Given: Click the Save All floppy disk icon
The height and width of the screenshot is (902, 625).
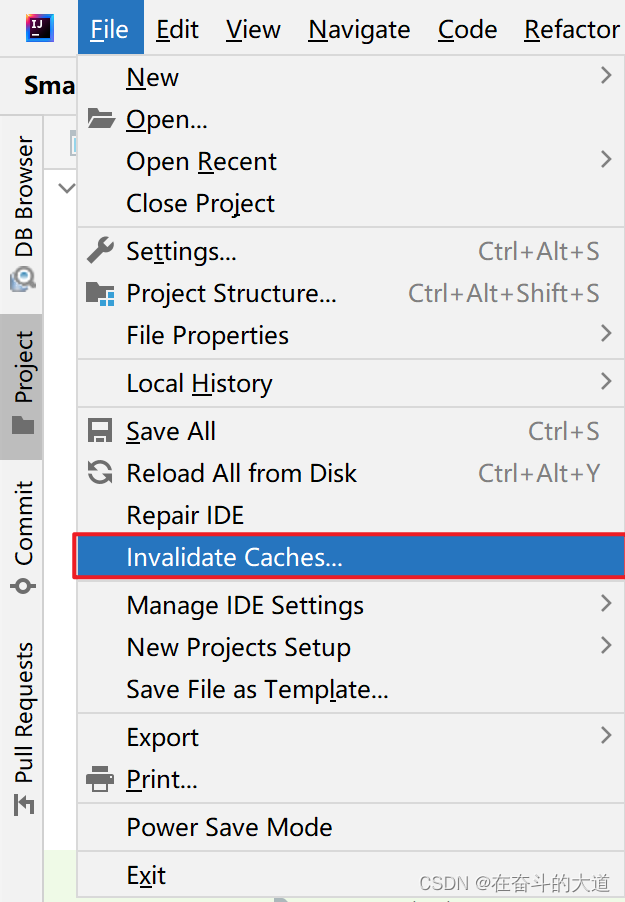Looking at the screenshot, I should pyautogui.click(x=100, y=430).
